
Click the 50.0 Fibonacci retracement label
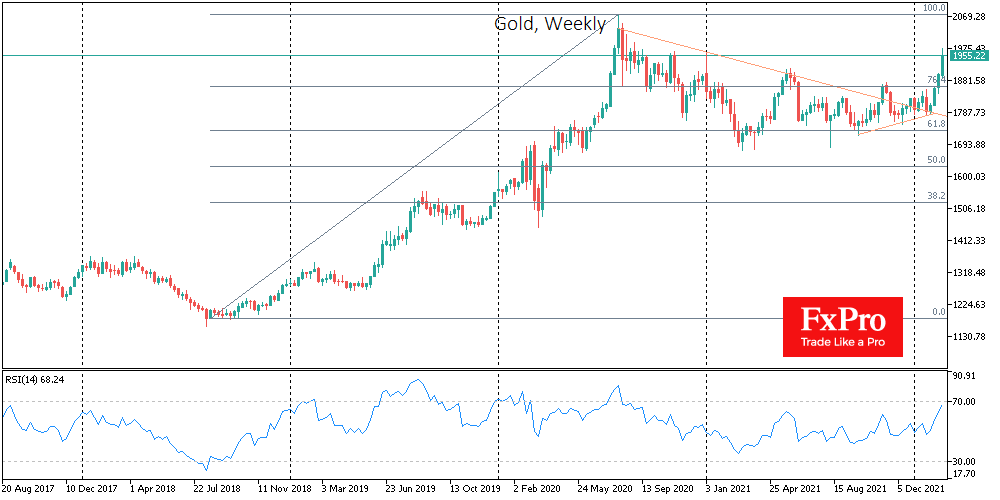(x=936, y=160)
